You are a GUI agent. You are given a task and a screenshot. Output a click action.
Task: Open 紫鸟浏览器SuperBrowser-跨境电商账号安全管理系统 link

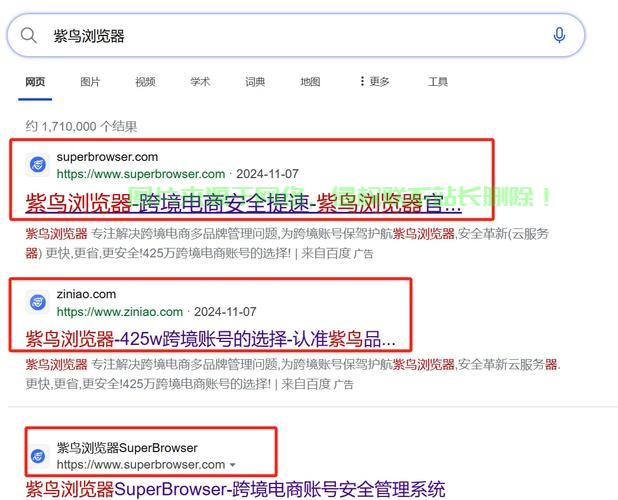235,489
